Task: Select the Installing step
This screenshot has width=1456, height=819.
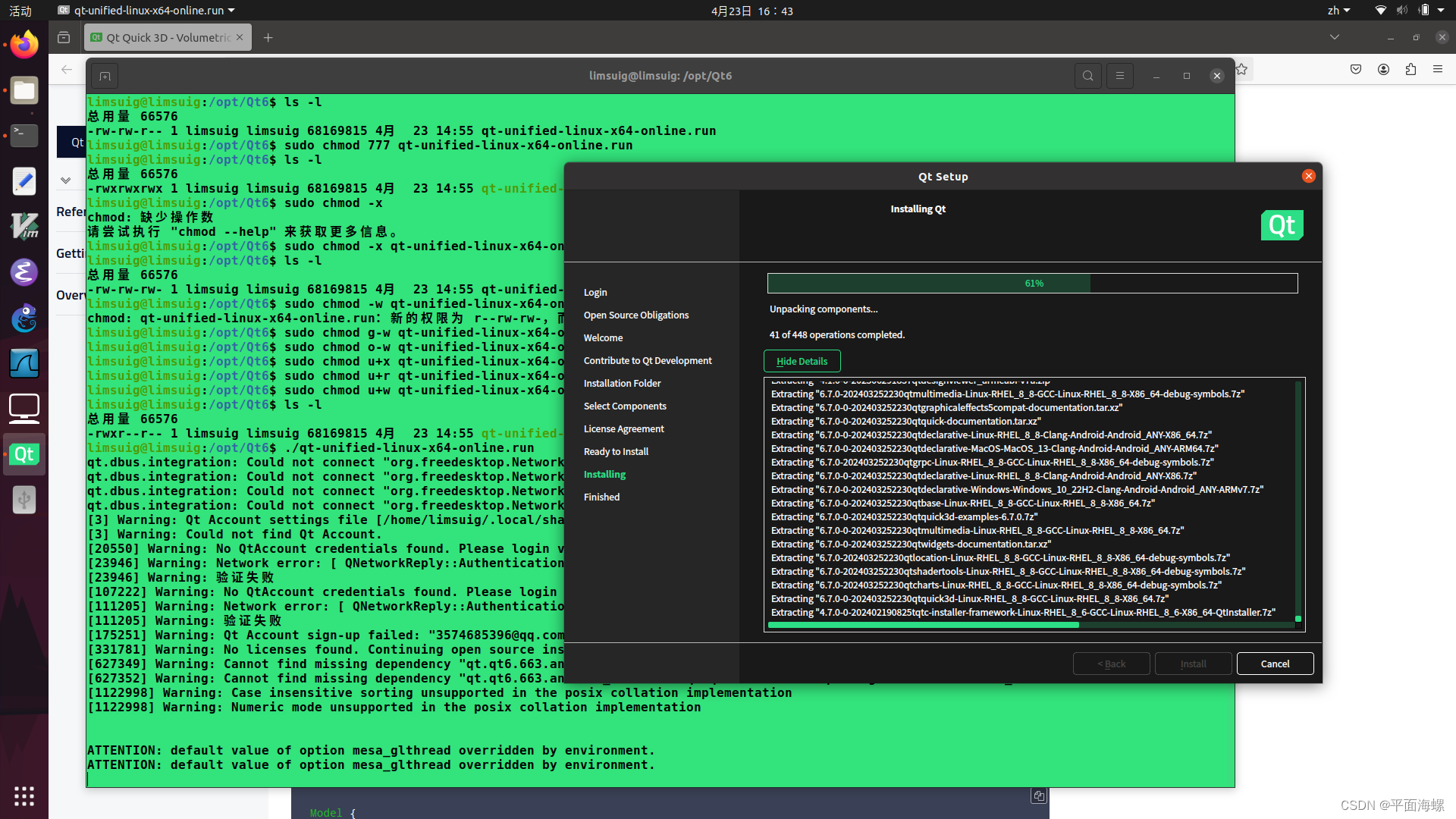Action: point(604,474)
